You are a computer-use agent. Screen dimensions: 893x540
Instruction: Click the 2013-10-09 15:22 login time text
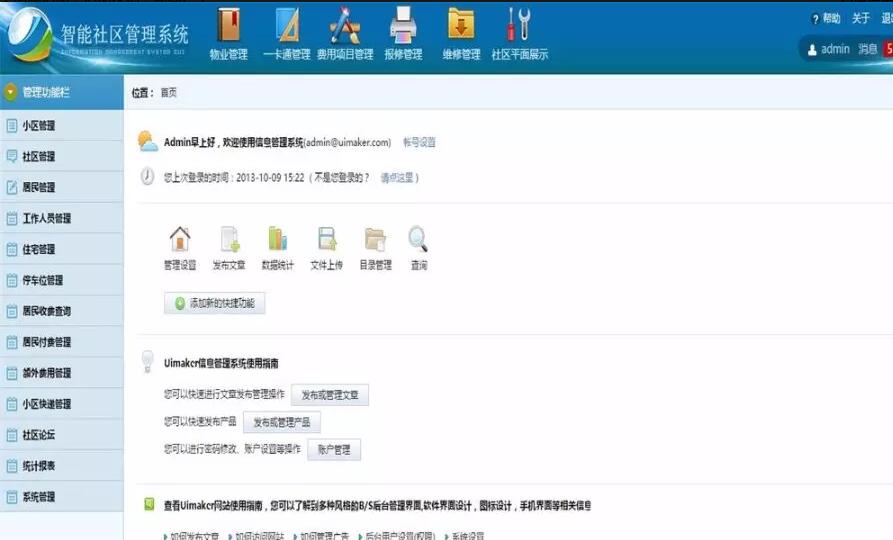click(x=270, y=178)
